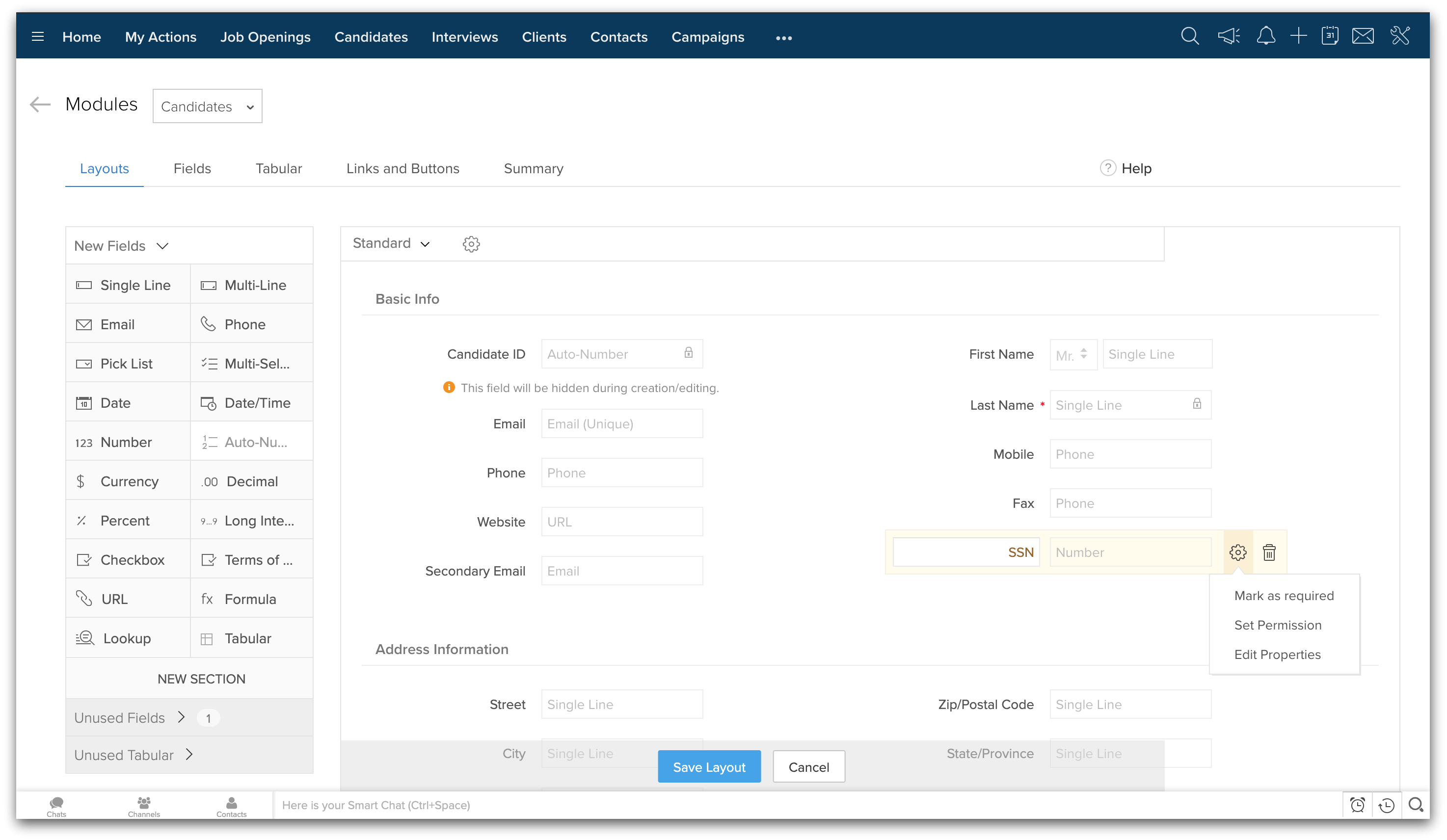This screenshot has width=1447, height=840.
Task: Click the Standard layout settings gear
Action: click(471, 244)
